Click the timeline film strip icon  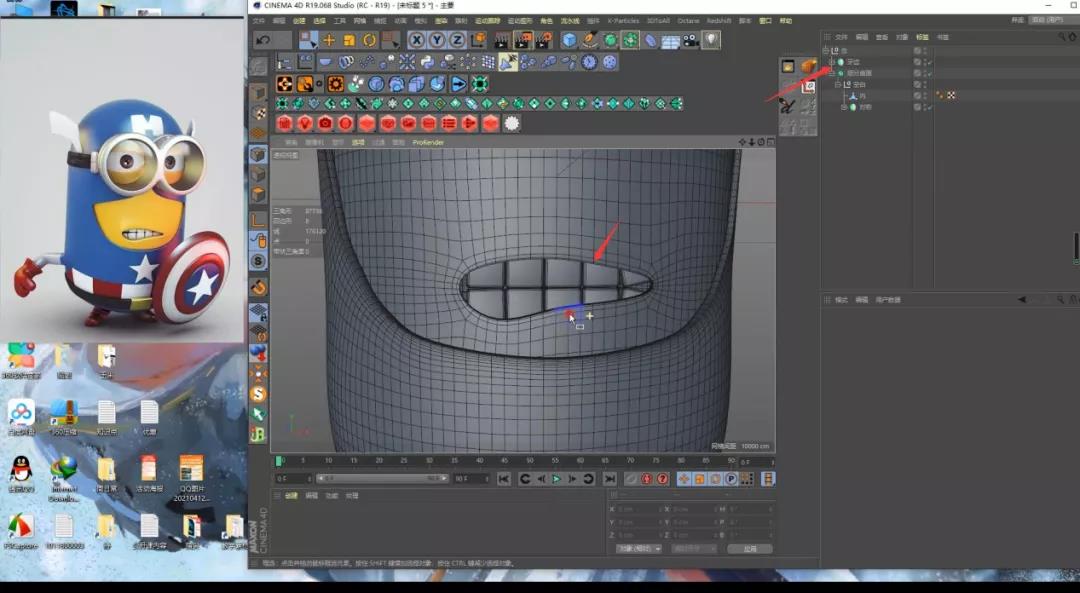click(x=768, y=479)
